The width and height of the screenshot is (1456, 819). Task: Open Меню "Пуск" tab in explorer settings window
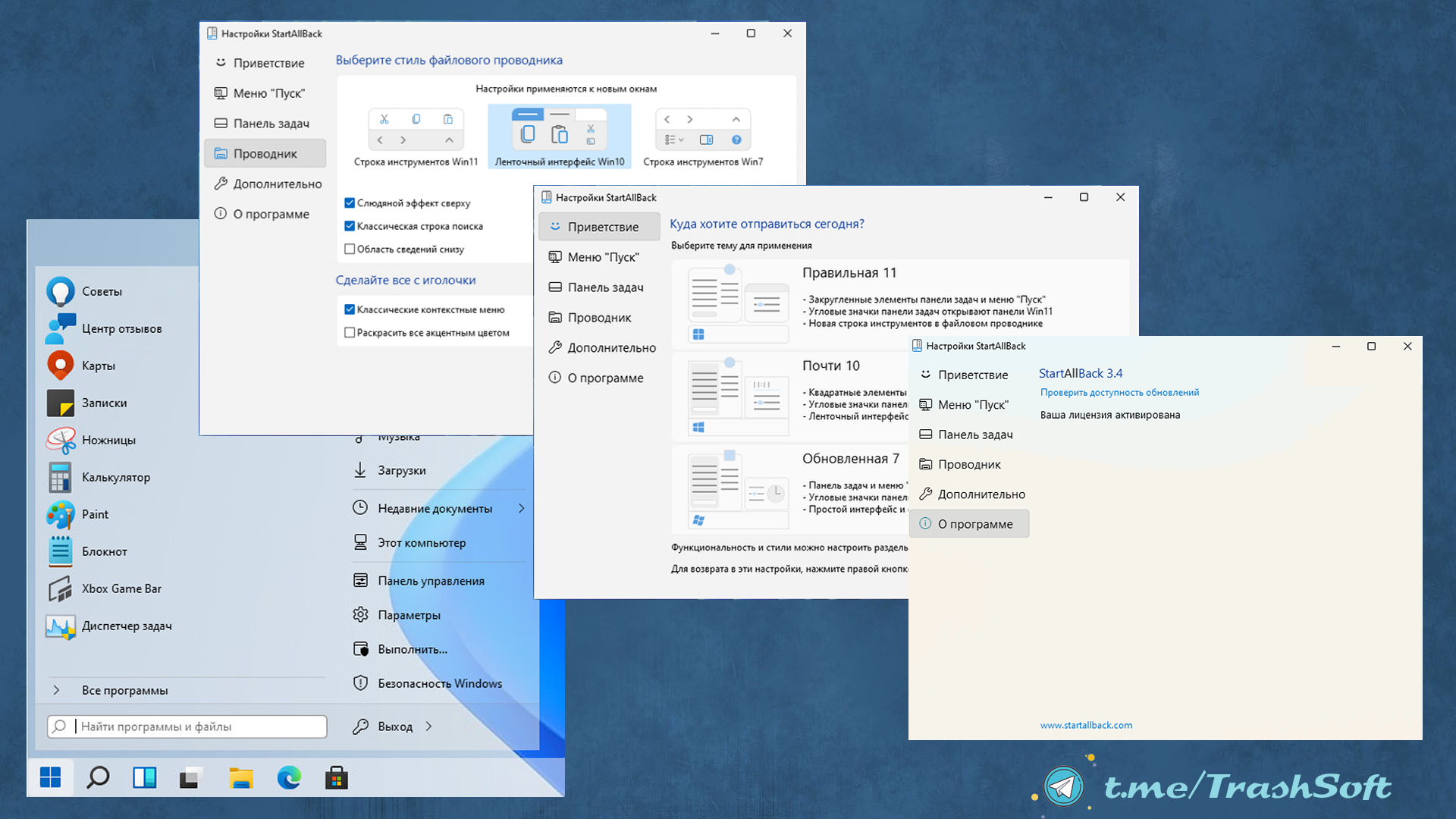coord(265,93)
